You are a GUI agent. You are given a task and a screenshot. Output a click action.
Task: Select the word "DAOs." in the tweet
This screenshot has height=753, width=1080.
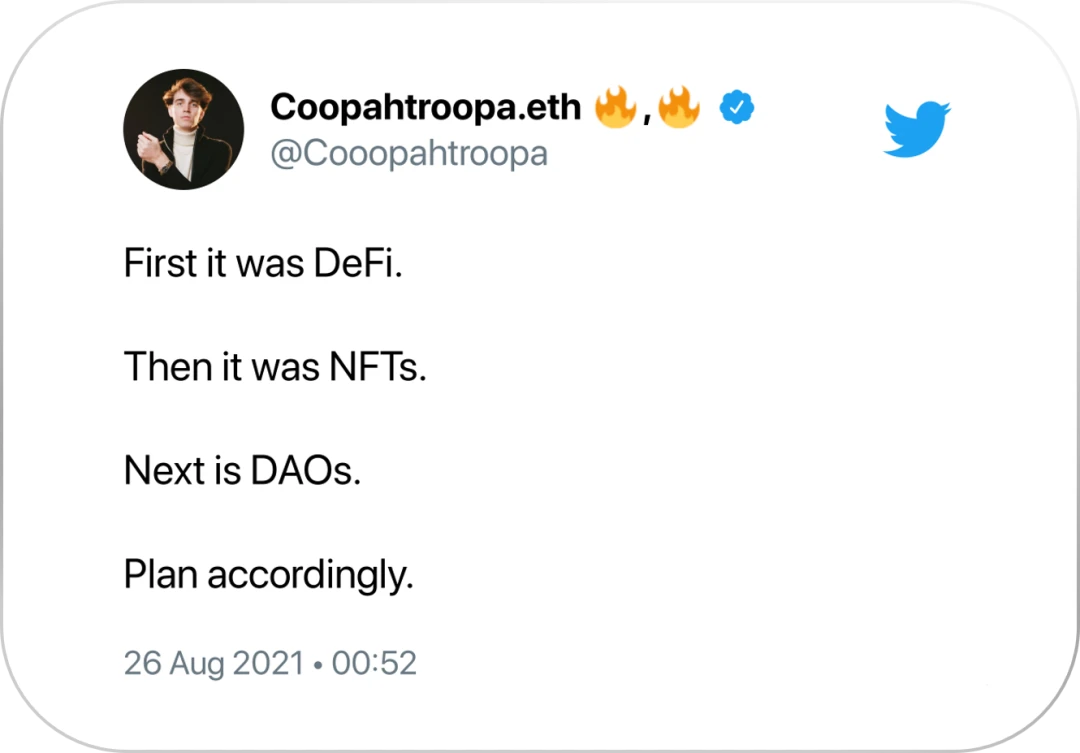[305, 471]
